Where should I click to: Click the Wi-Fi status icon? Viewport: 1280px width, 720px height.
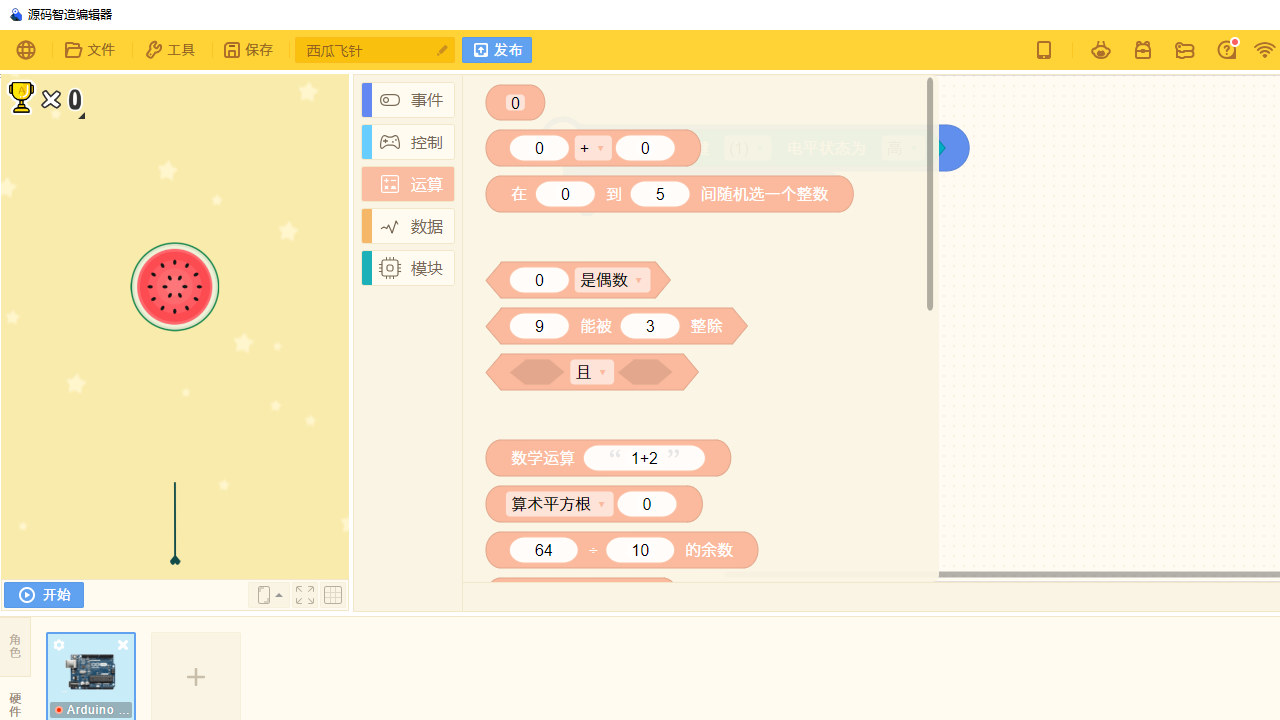pyautogui.click(x=1265, y=50)
